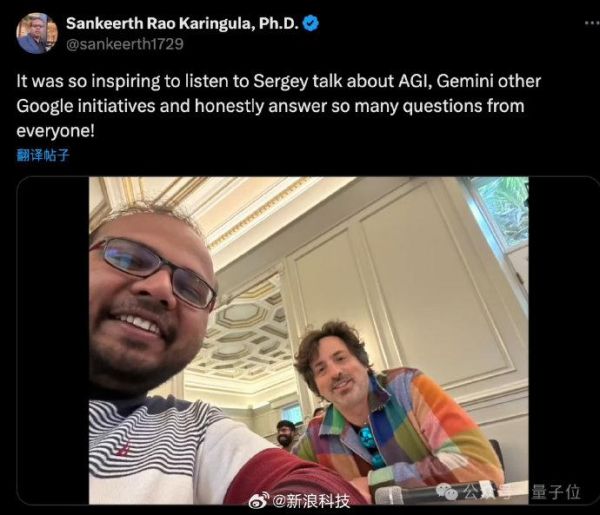Click the 量子位 watermark text
The height and width of the screenshot is (515, 600).
click(555, 492)
